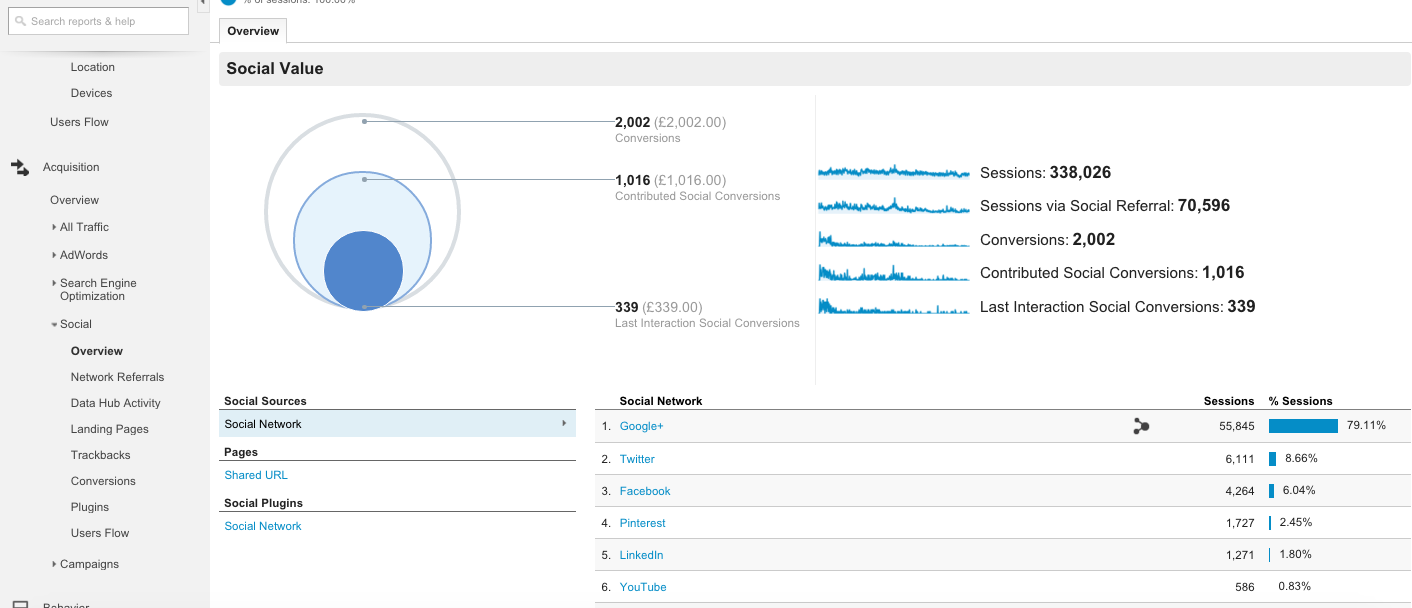The width and height of the screenshot is (1412, 608).
Task: Click the Social Value heading
Action: [275, 69]
